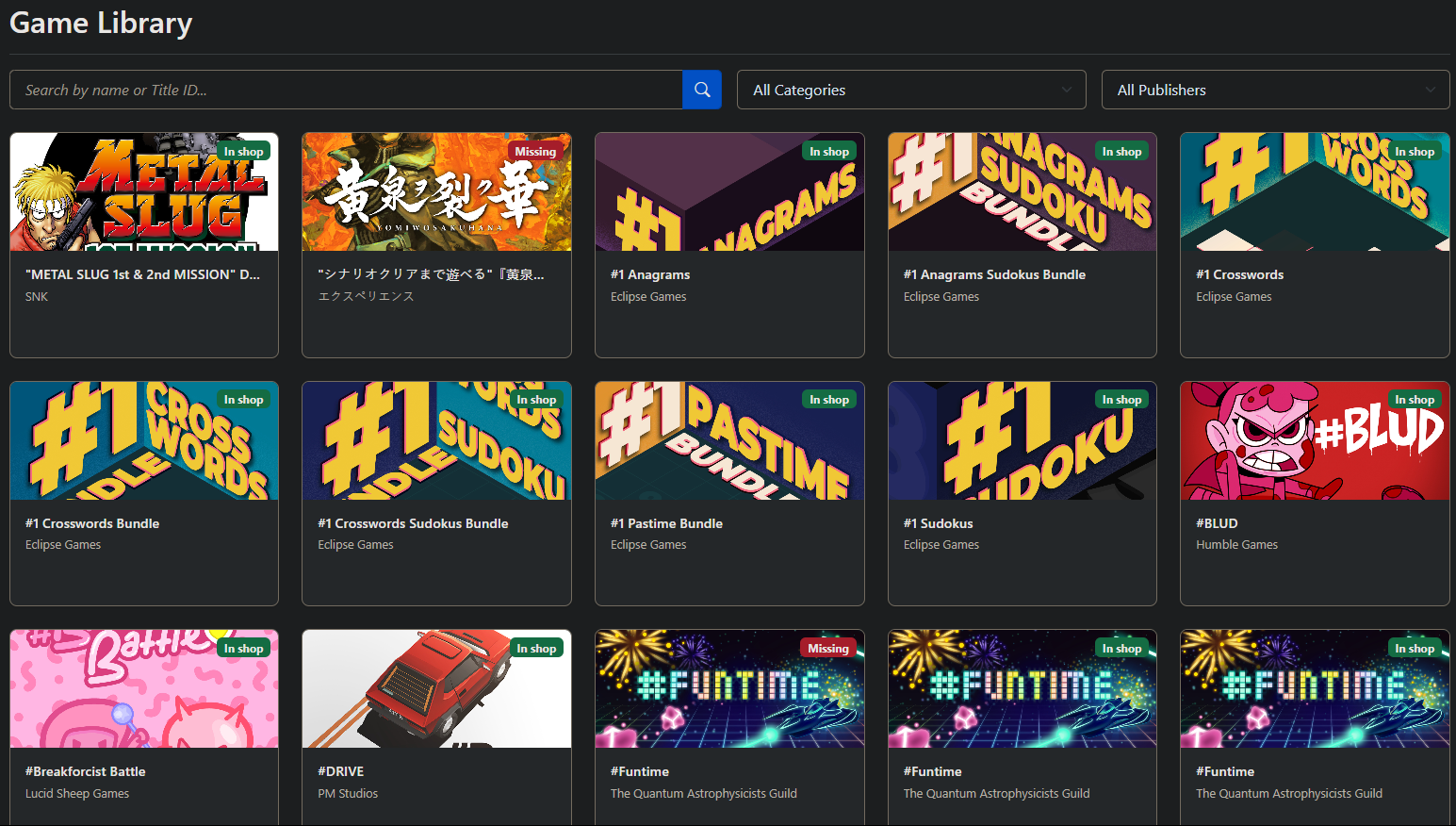Click the #DRIVE red car thumbnail
The height and width of the screenshot is (826, 1456).
pyautogui.click(x=436, y=688)
